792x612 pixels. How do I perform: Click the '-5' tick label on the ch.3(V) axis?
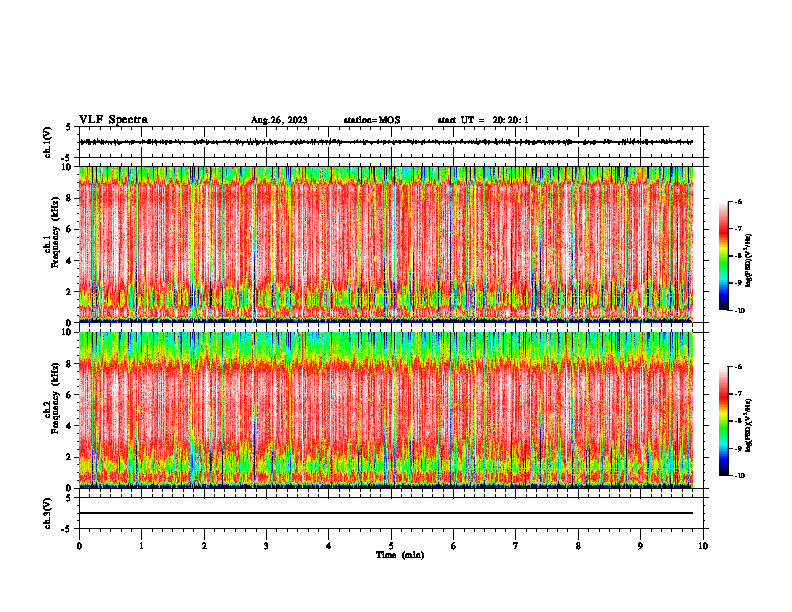(68, 529)
